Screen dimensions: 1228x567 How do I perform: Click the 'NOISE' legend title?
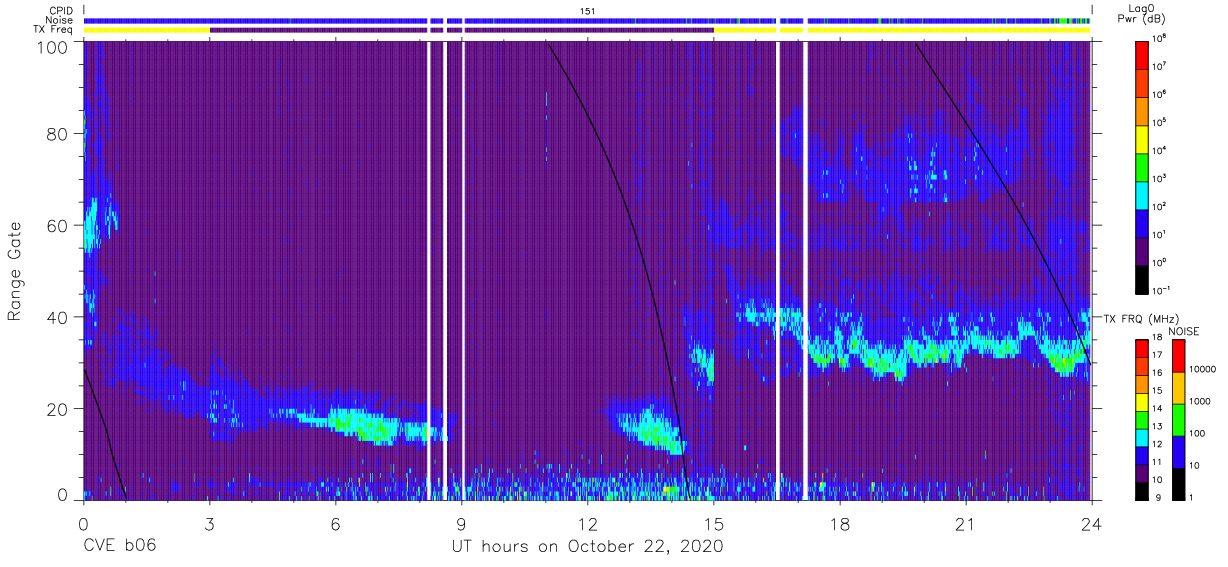point(1184,330)
